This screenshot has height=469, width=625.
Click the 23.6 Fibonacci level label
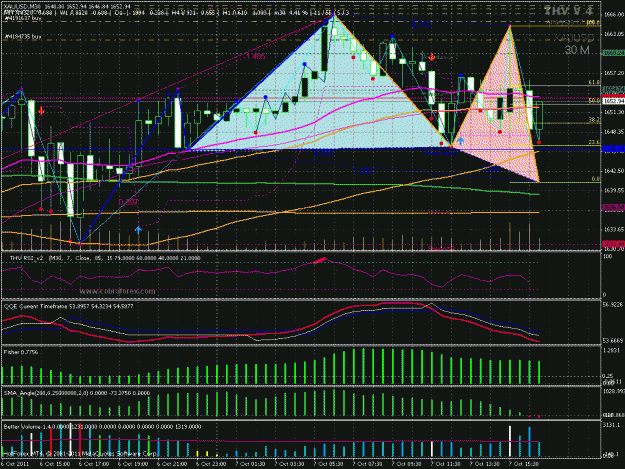coord(594,142)
